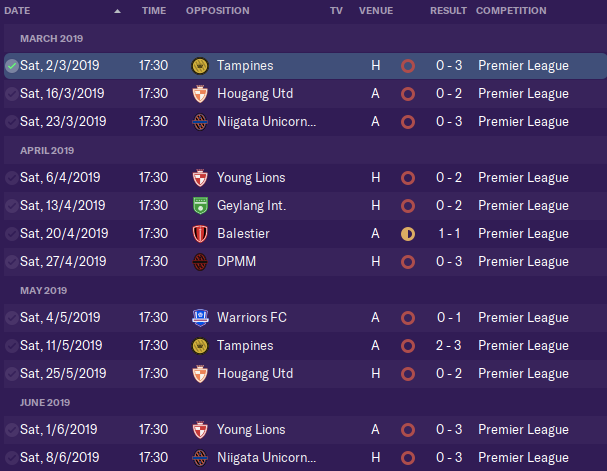The height and width of the screenshot is (471, 607).
Task: Click the loss indicator for Warriors FC match
Action: [x=408, y=318]
